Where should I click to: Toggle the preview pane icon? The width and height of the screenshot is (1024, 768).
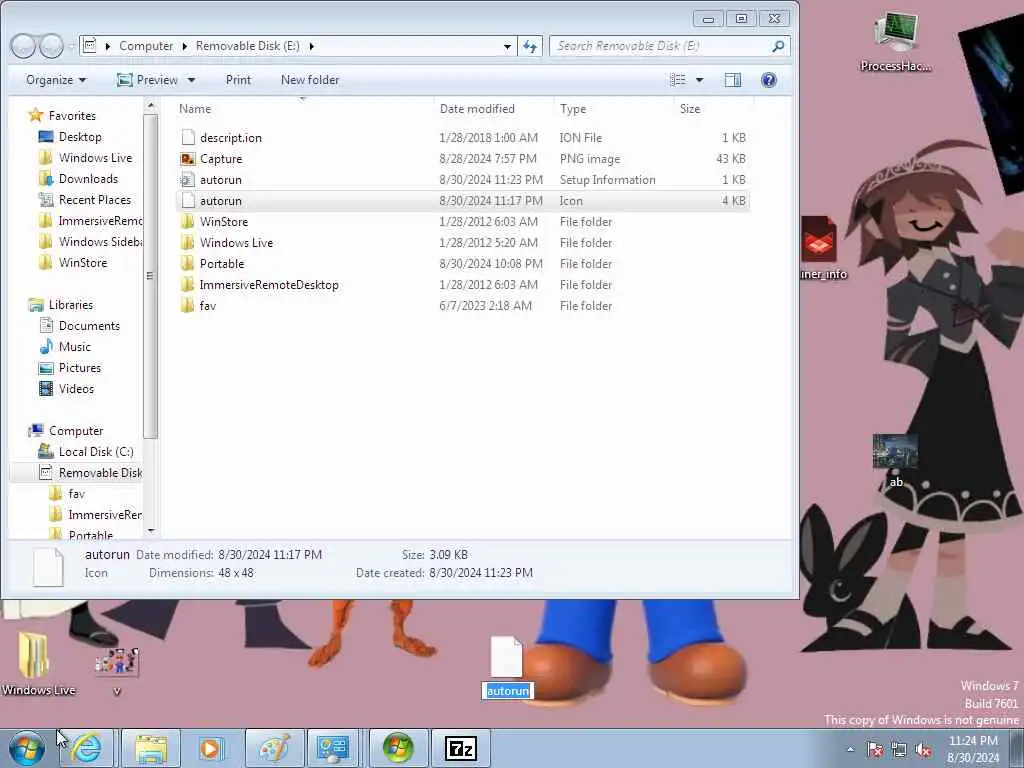(733, 80)
